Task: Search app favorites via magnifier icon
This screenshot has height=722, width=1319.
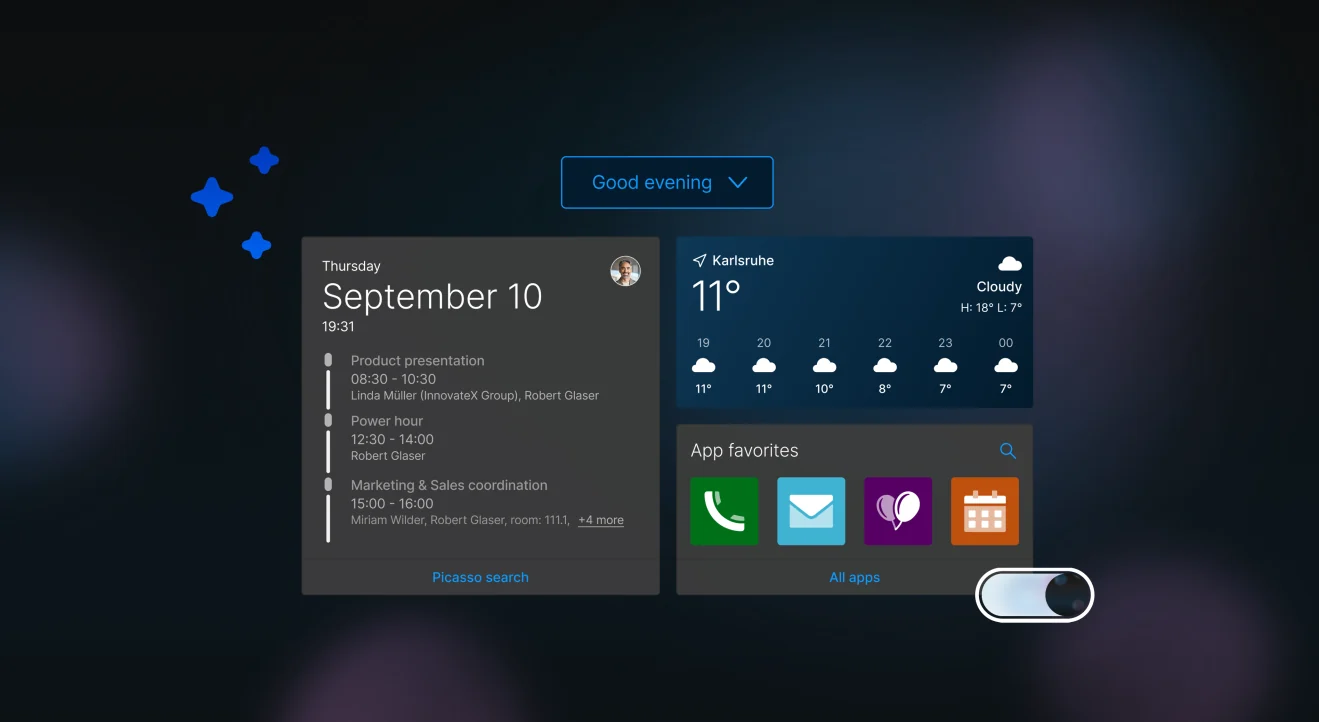Action: 1008,451
